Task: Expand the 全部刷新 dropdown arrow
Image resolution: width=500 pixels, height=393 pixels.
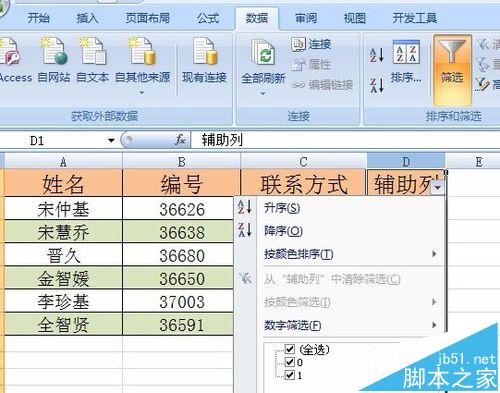Action: pyautogui.click(x=263, y=94)
